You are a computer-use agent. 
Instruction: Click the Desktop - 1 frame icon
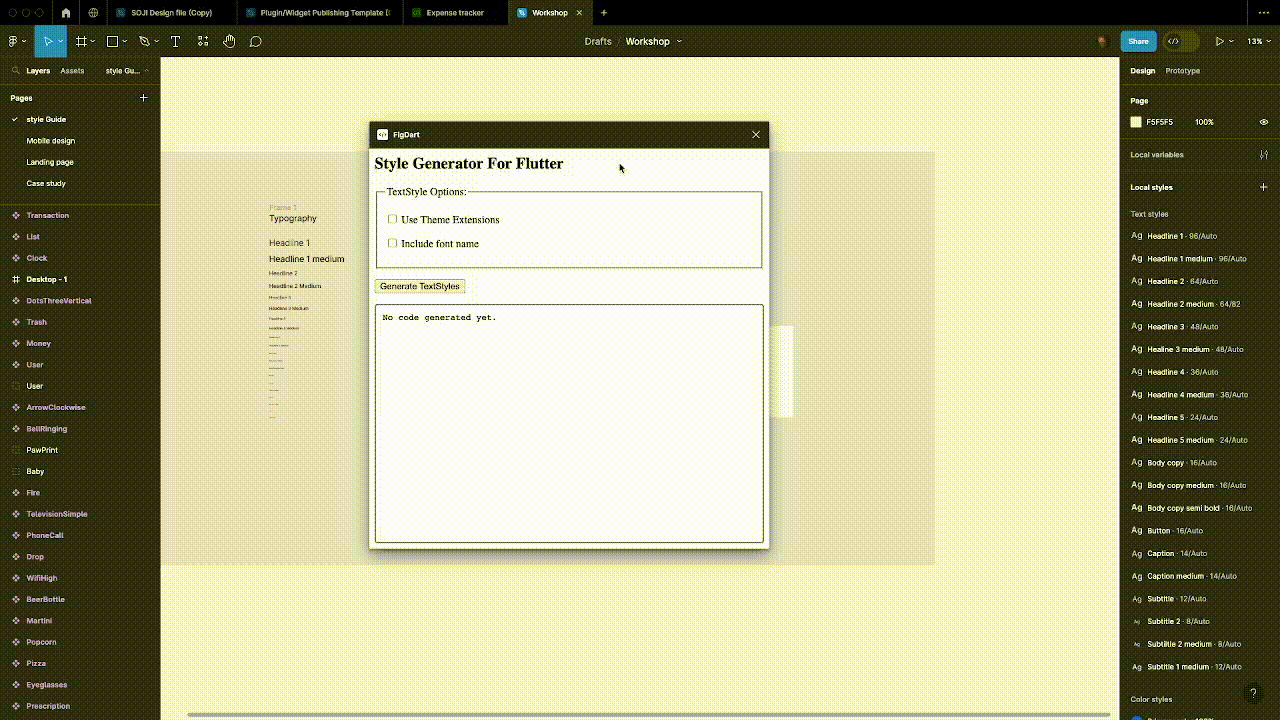click(x=16, y=279)
